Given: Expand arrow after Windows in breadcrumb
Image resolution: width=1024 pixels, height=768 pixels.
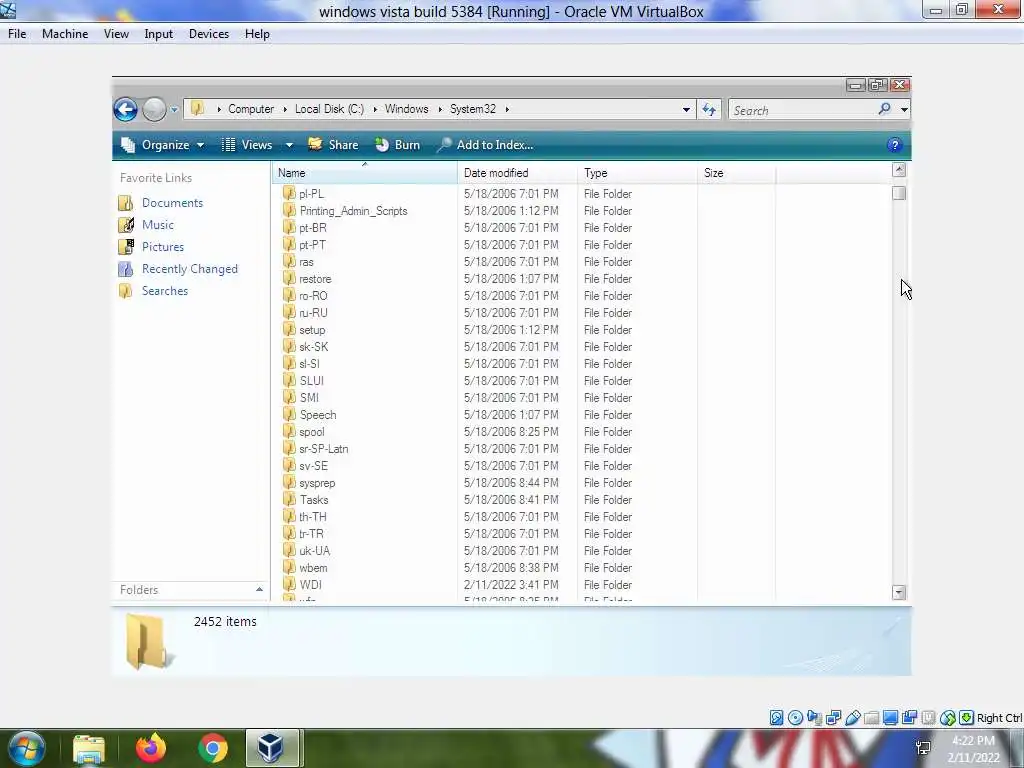Looking at the screenshot, I should [440, 109].
